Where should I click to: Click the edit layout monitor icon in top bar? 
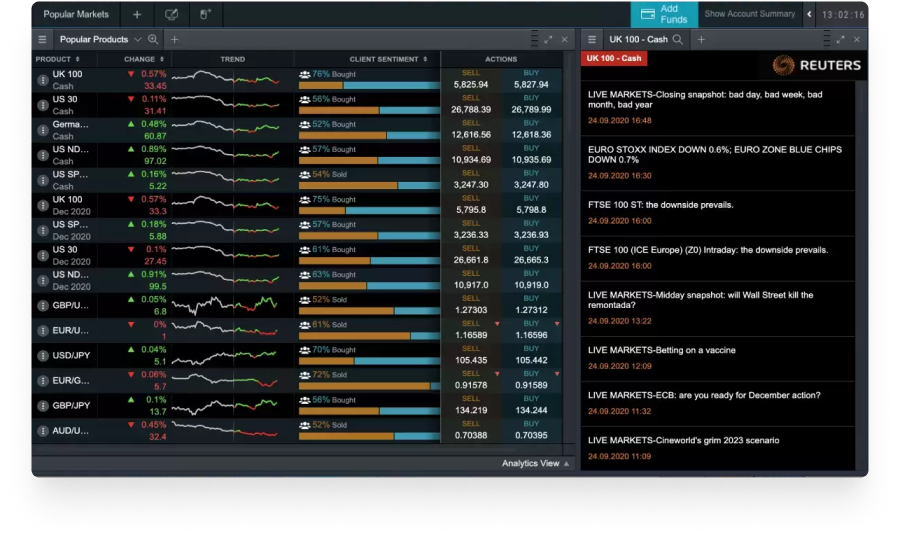click(171, 15)
